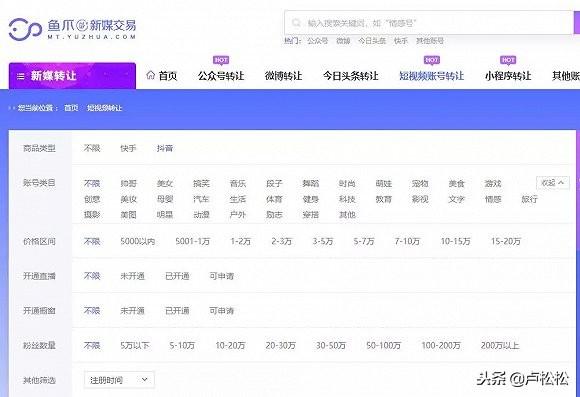Choose the 动漫 account category
This screenshot has width=580, height=397.
(x=201, y=215)
